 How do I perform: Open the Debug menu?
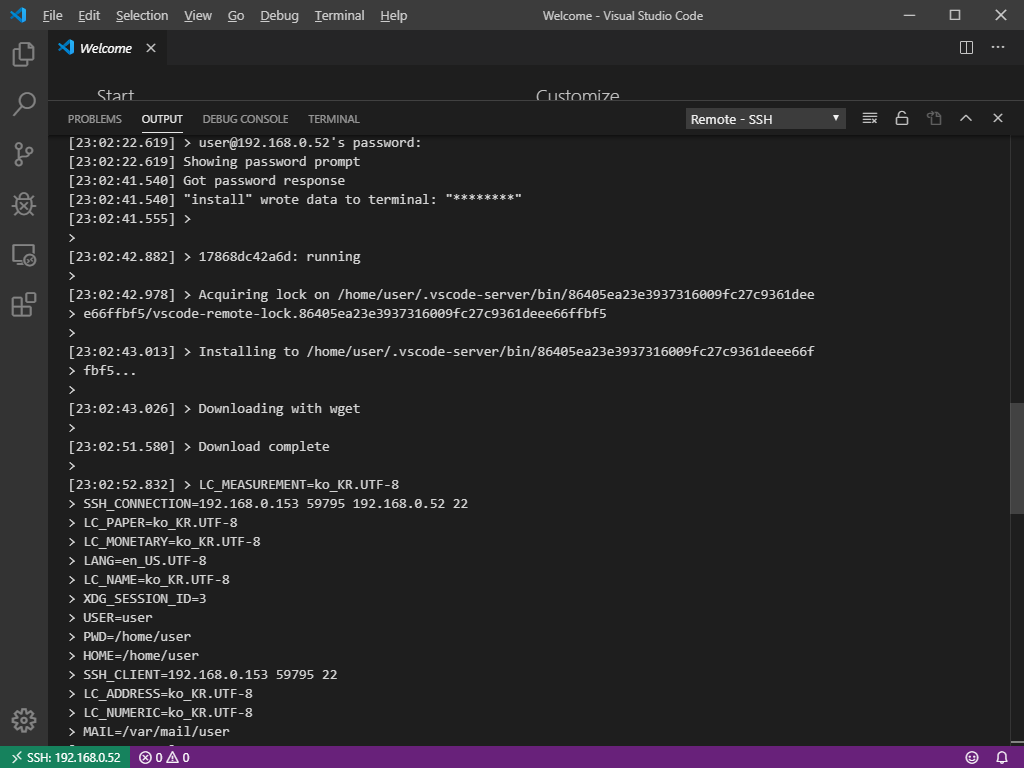[279, 16]
